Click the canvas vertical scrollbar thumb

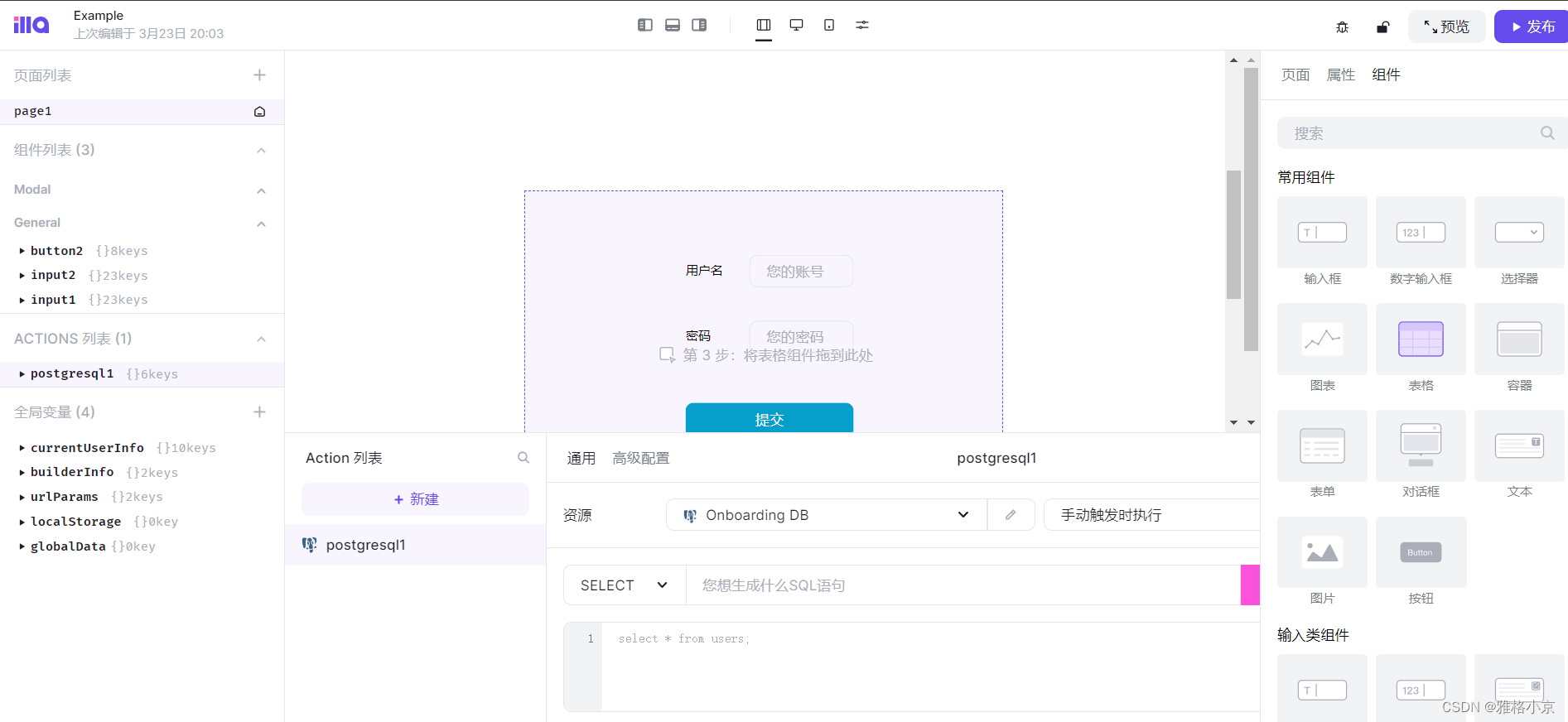1233,234
